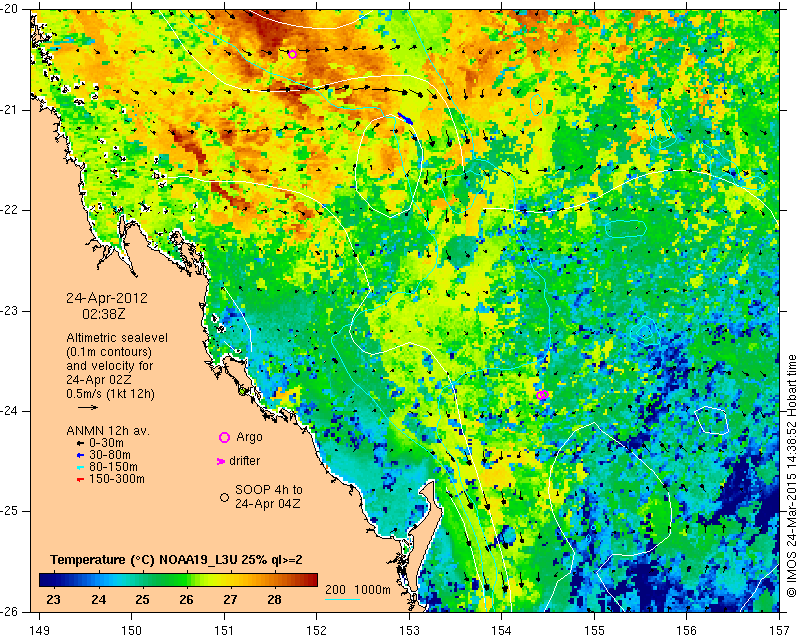Click the time label "02:38Z"
The height and width of the screenshot is (640, 800).
click(104, 314)
